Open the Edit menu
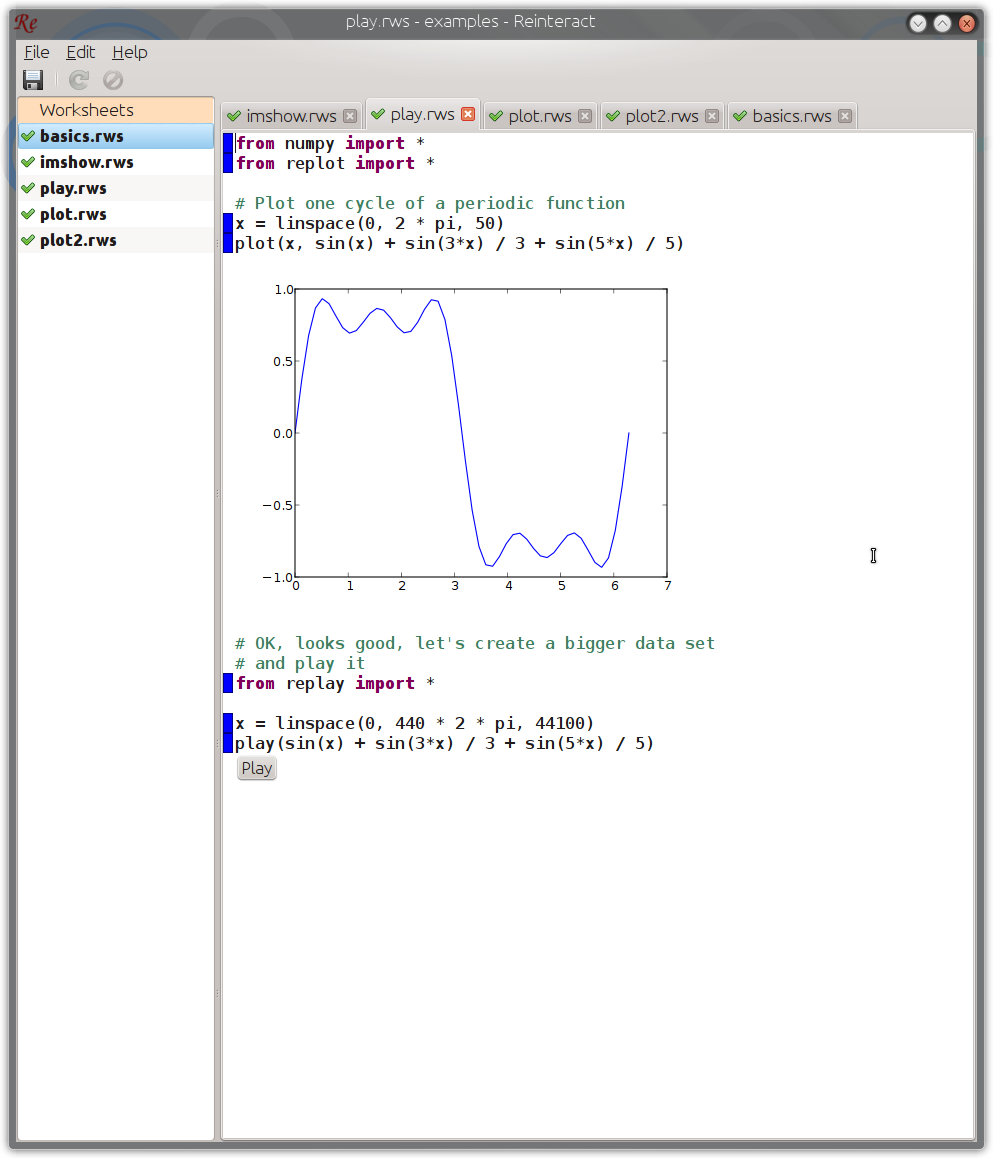 coord(80,52)
